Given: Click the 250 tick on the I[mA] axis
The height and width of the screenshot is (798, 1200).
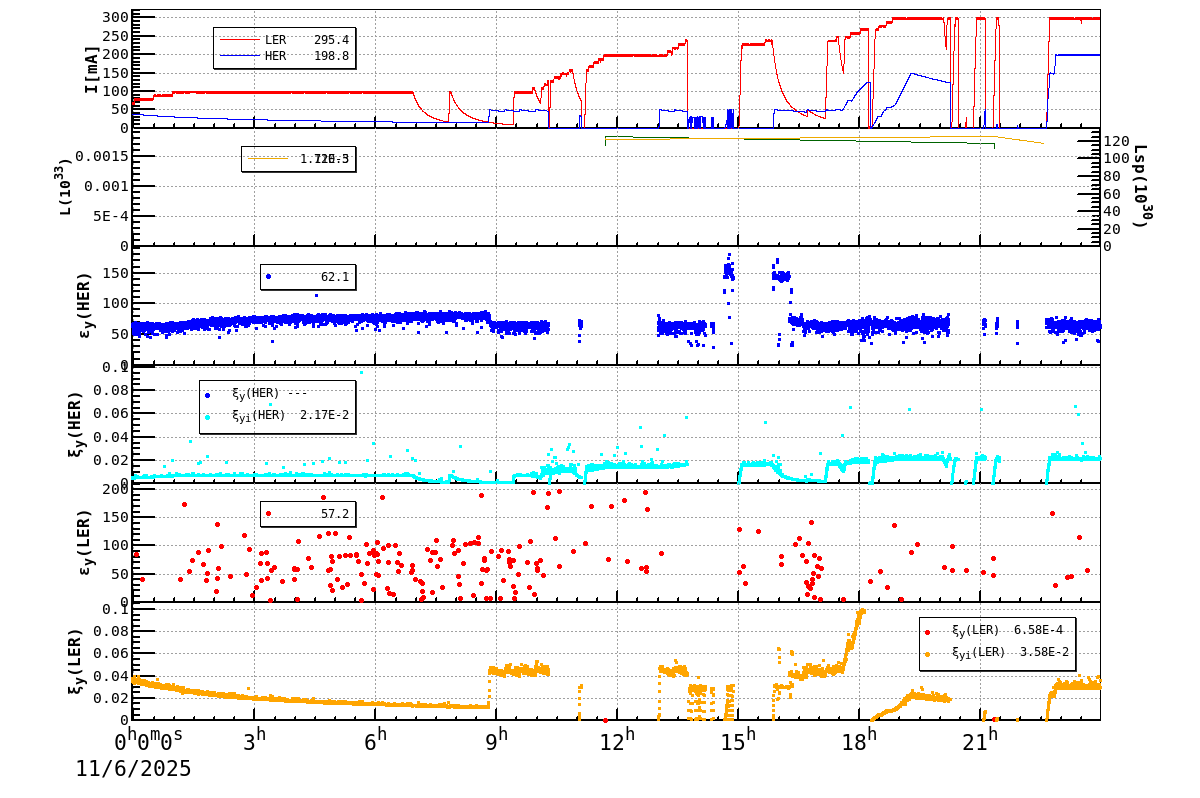Looking at the screenshot, I should [x=115, y=36].
